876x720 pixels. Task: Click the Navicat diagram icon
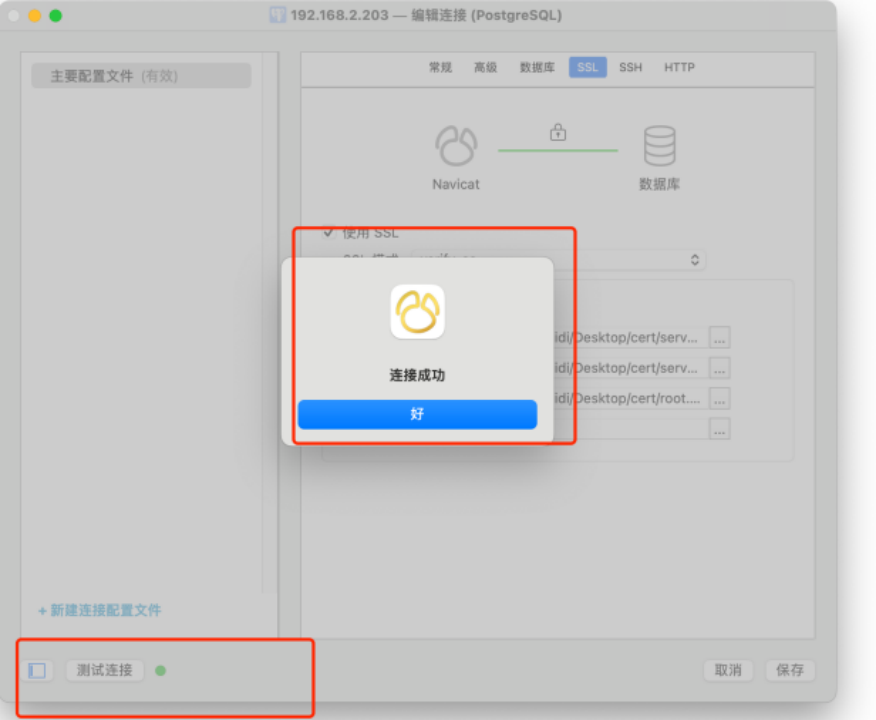456,146
